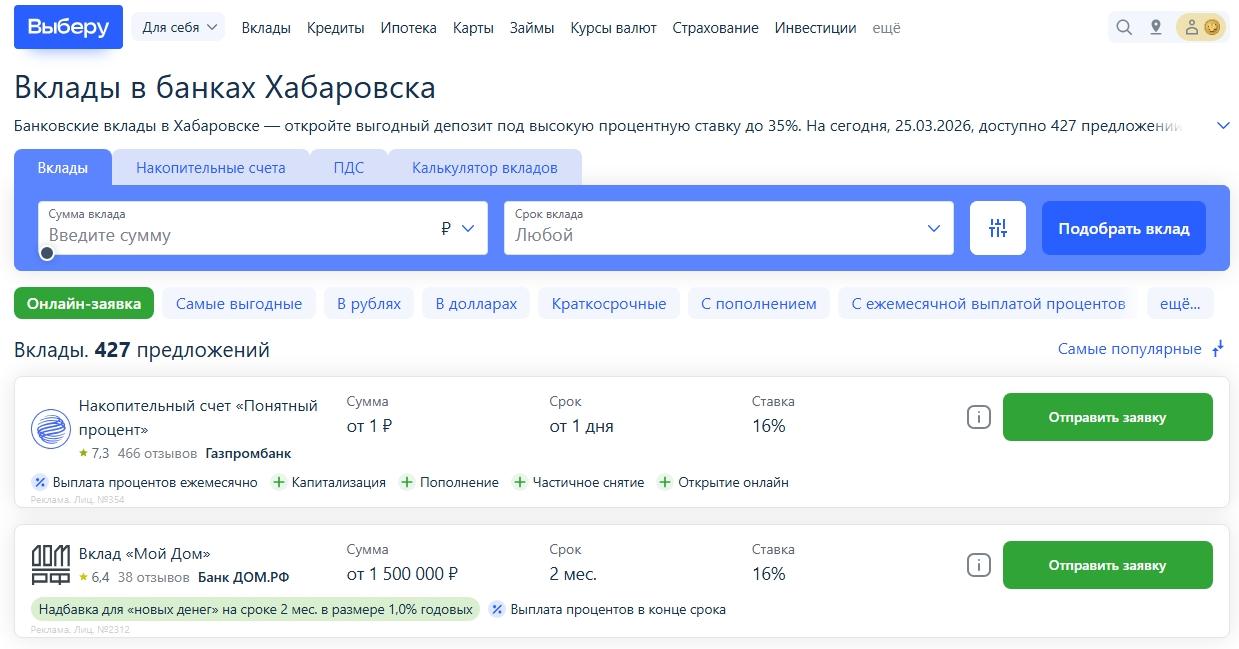Screen dimensions: 1239x649
Task: Open the «Ипотека» menu item
Action: point(408,28)
